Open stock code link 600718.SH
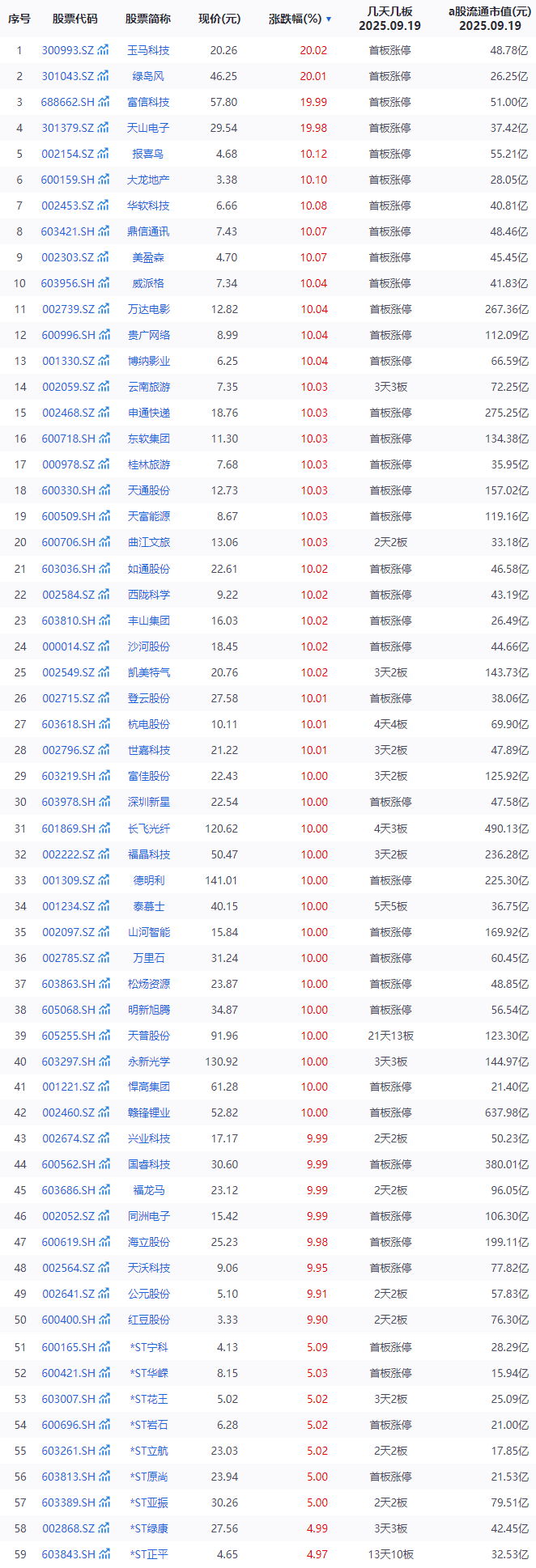The height and width of the screenshot is (1568, 536). point(68,439)
